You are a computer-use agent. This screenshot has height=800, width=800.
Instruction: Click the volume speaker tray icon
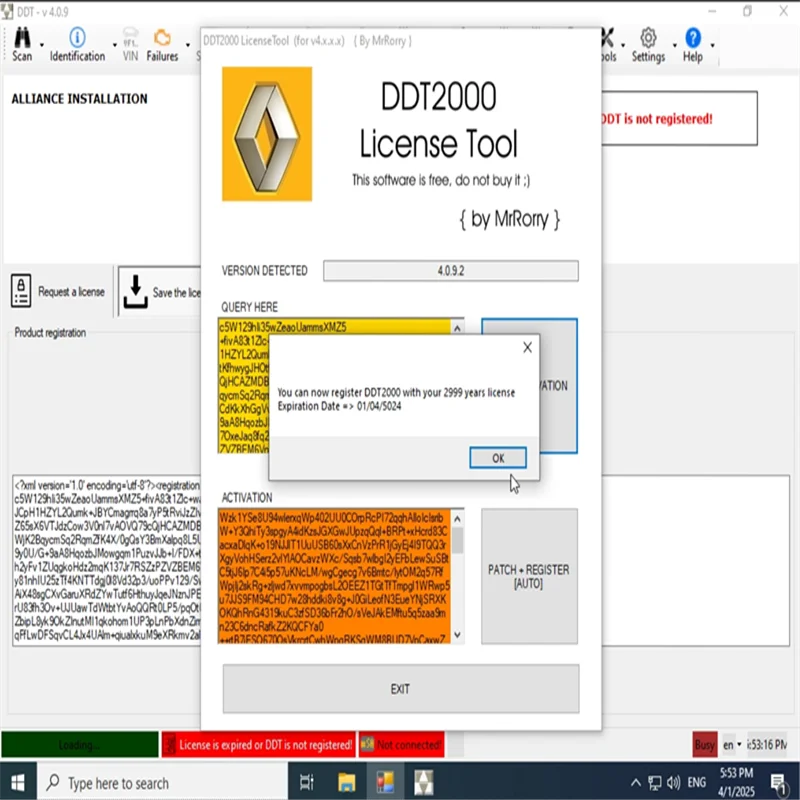[x=673, y=782]
